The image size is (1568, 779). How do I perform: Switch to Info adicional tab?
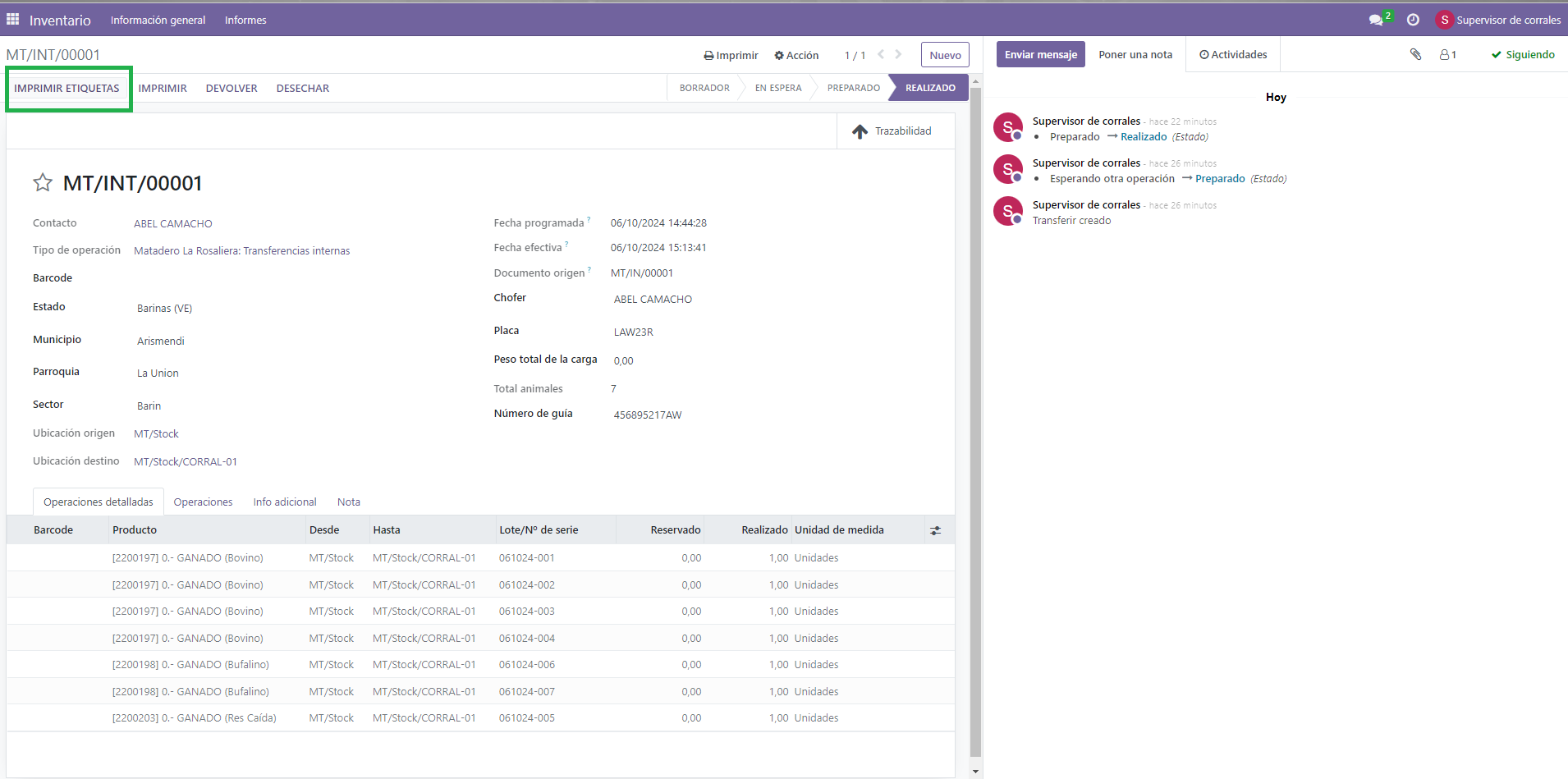[x=285, y=502]
